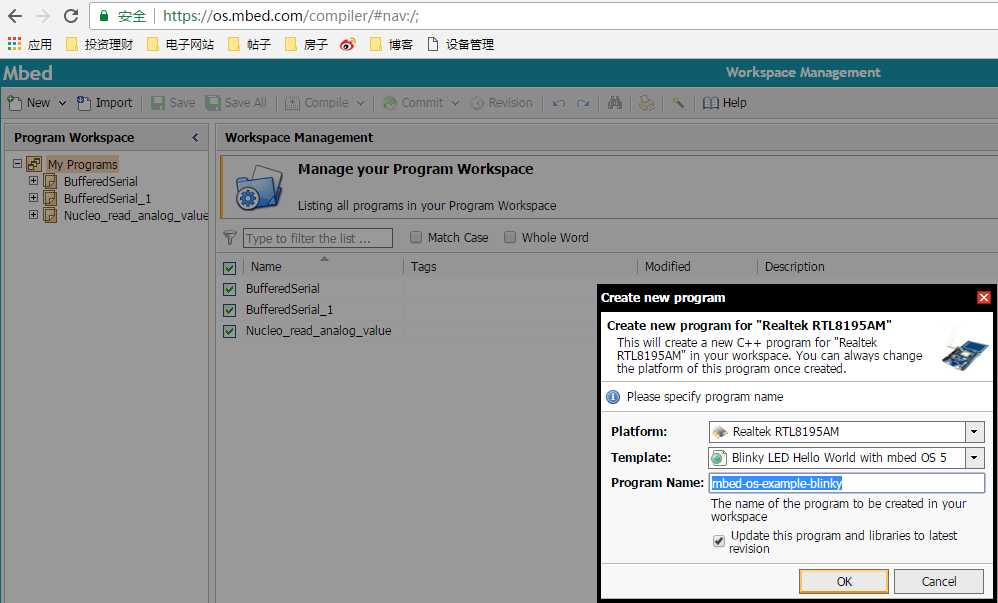Viewport: 998px width, 603px height.
Task: Open the 设备管理 bookmark
Action: coord(460,44)
